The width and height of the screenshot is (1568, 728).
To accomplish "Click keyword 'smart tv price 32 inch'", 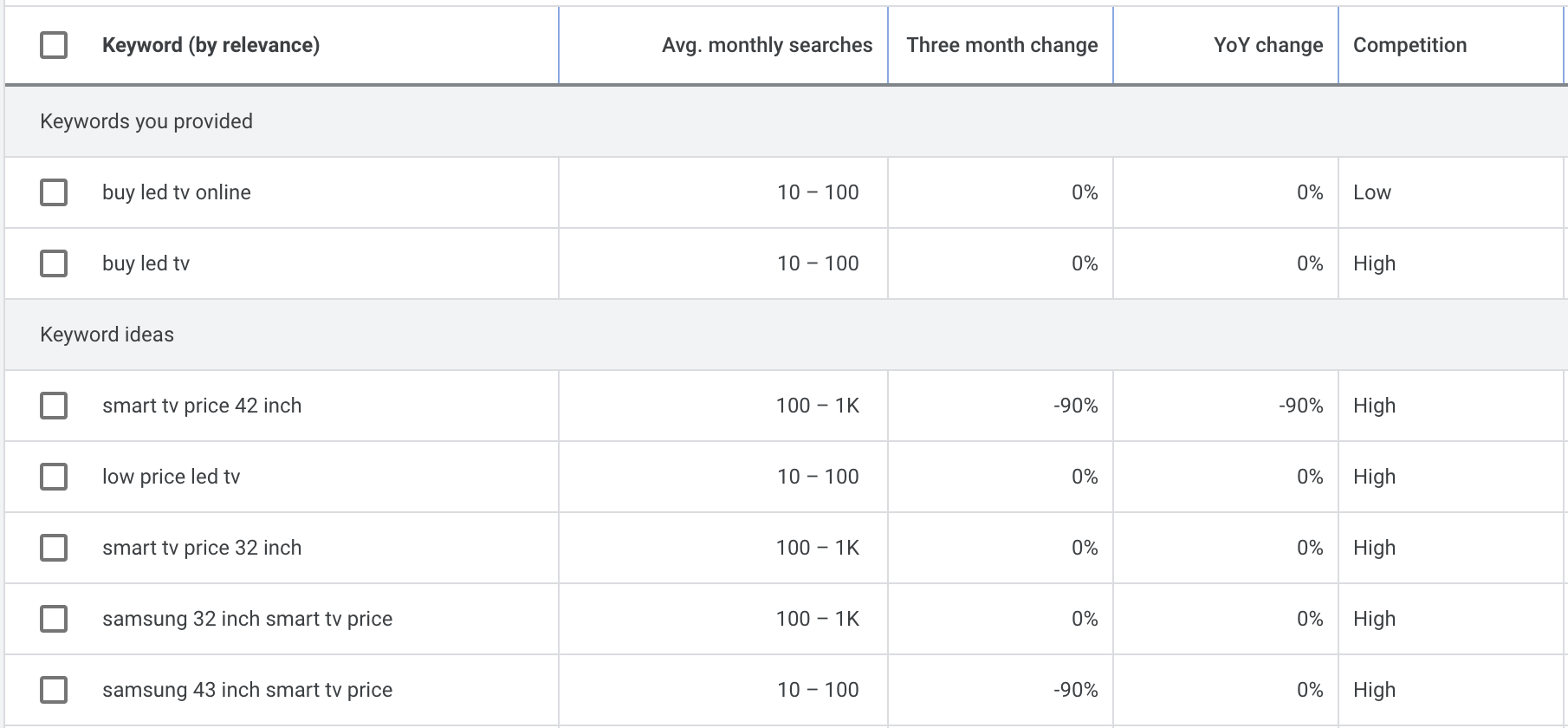I will (202, 548).
